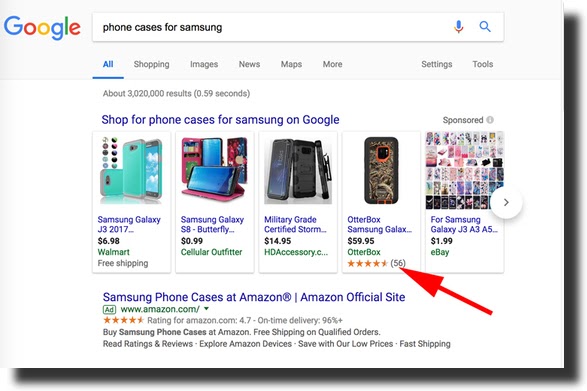
Task: Click the green Ad badge icon
Action: [109, 309]
